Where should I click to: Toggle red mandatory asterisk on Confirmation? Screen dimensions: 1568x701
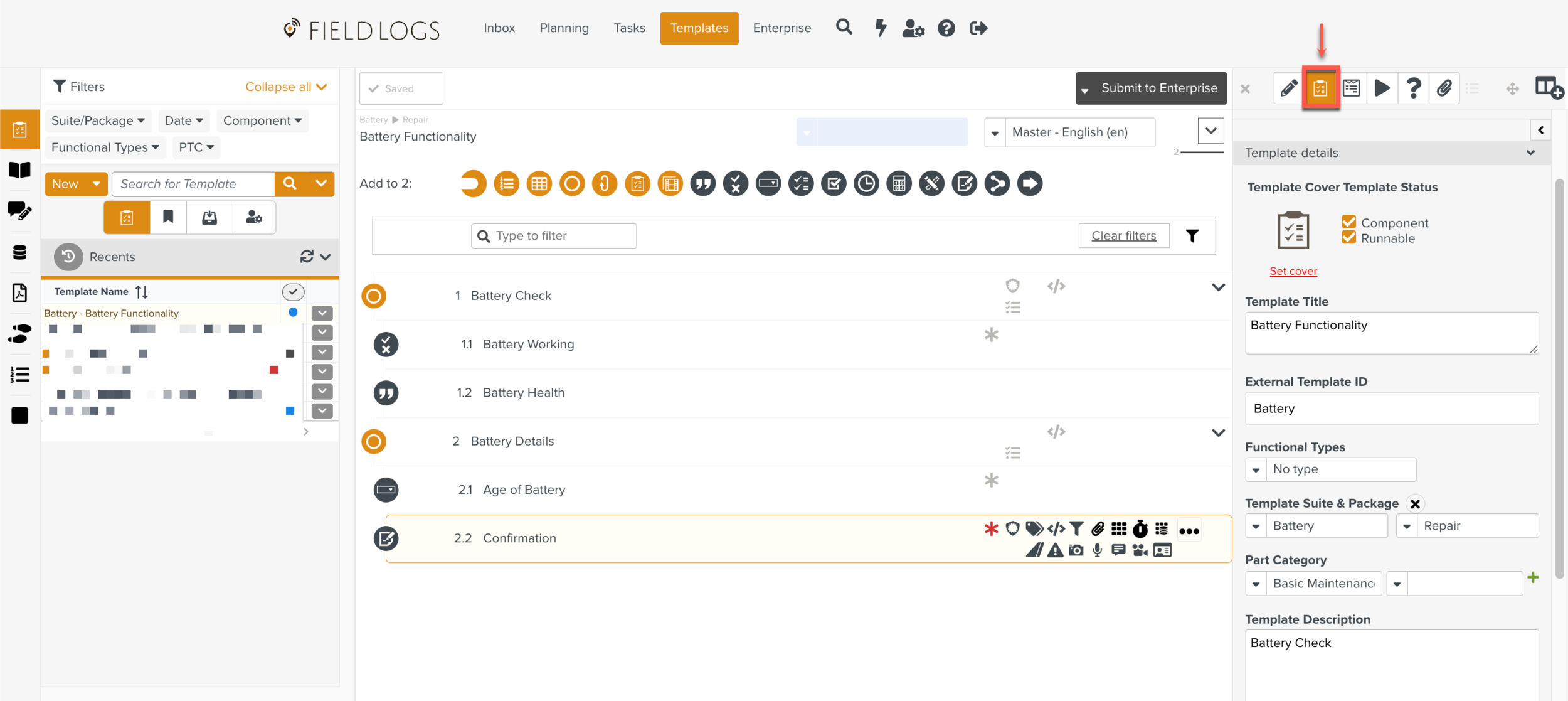[991, 529]
